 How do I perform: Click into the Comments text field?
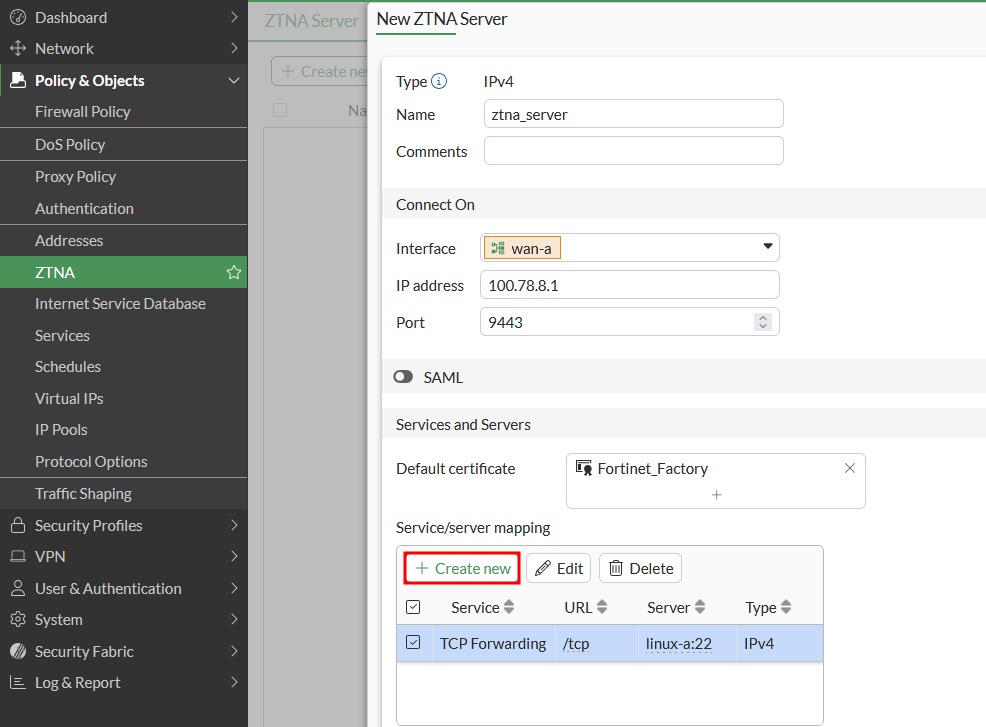633,151
